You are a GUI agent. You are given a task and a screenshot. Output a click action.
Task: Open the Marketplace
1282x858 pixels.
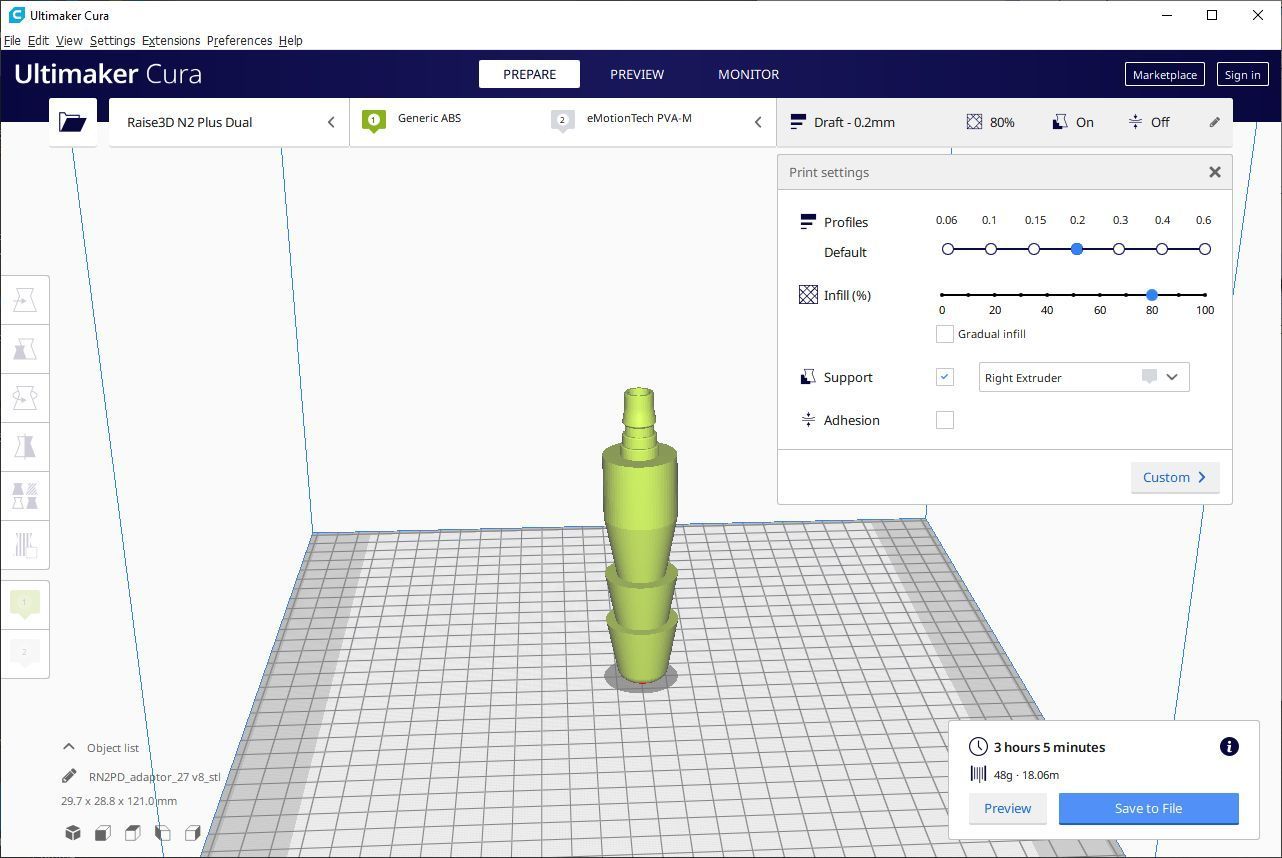(1164, 74)
